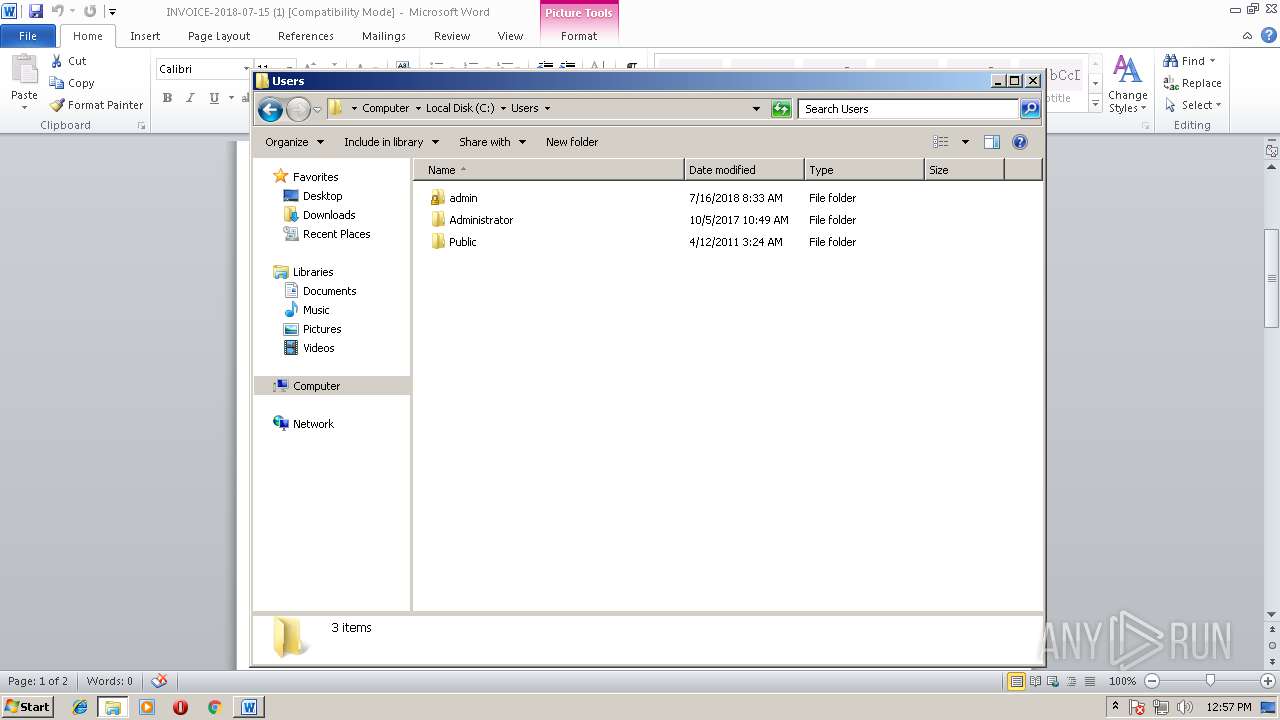
Task: Go back with Explorer's Back arrow
Action: (270, 109)
